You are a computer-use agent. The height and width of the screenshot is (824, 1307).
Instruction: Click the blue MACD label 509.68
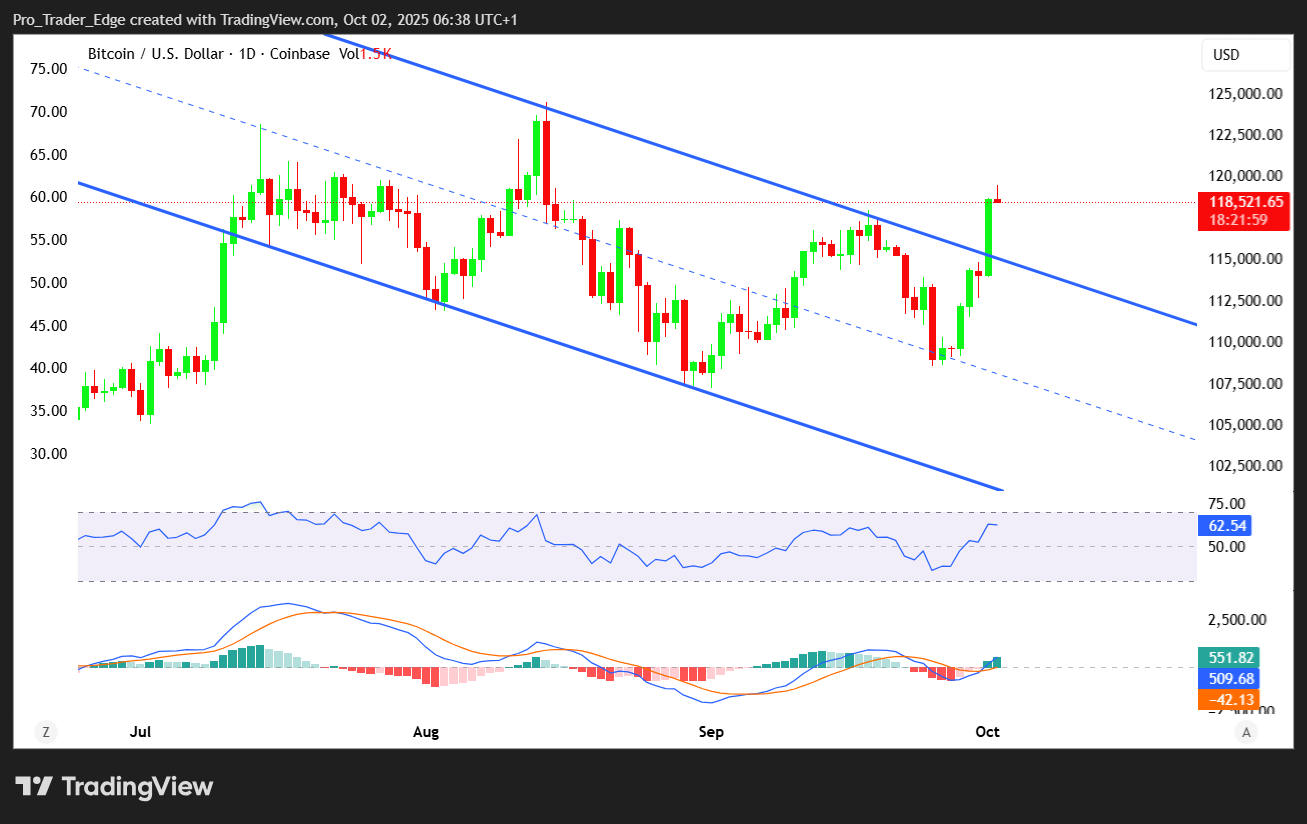coord(1227,678)
